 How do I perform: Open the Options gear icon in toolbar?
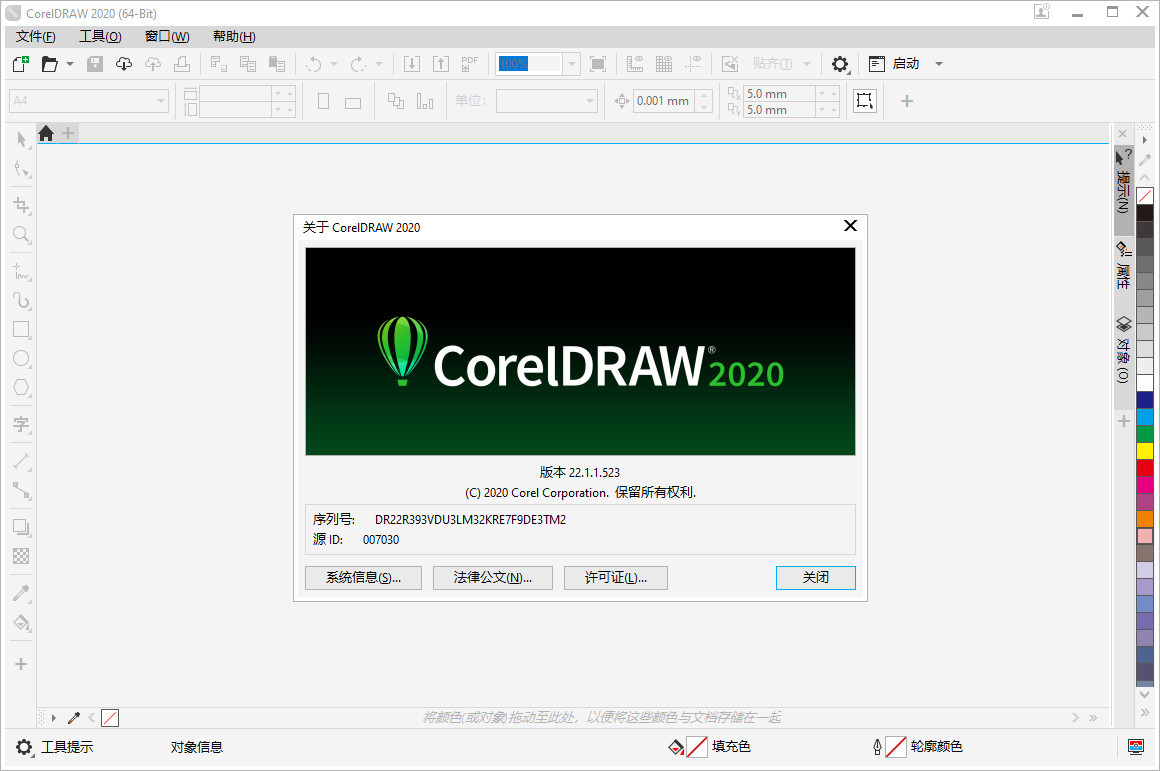click(840, 64)
